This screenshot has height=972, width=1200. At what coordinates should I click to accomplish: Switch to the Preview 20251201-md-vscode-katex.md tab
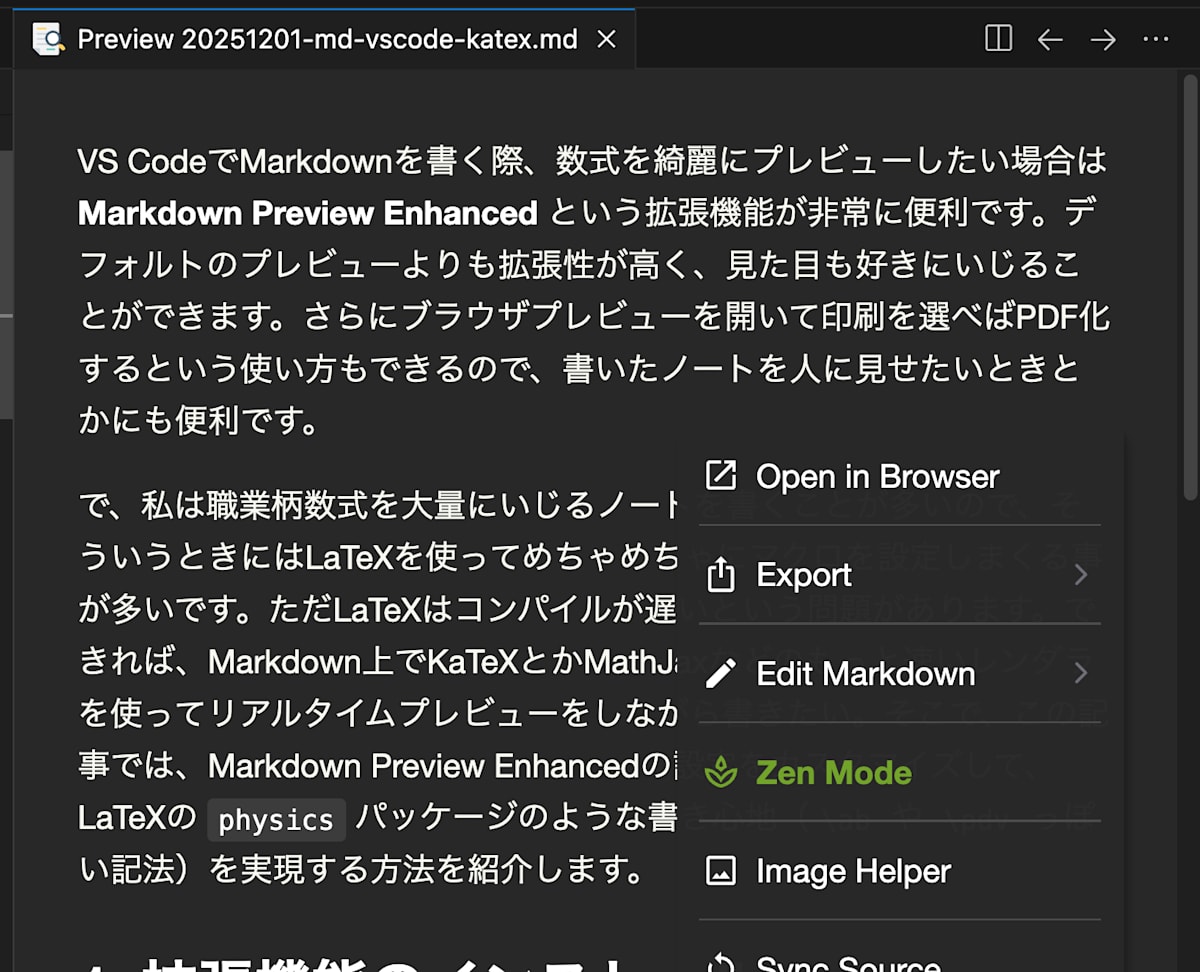320,38
